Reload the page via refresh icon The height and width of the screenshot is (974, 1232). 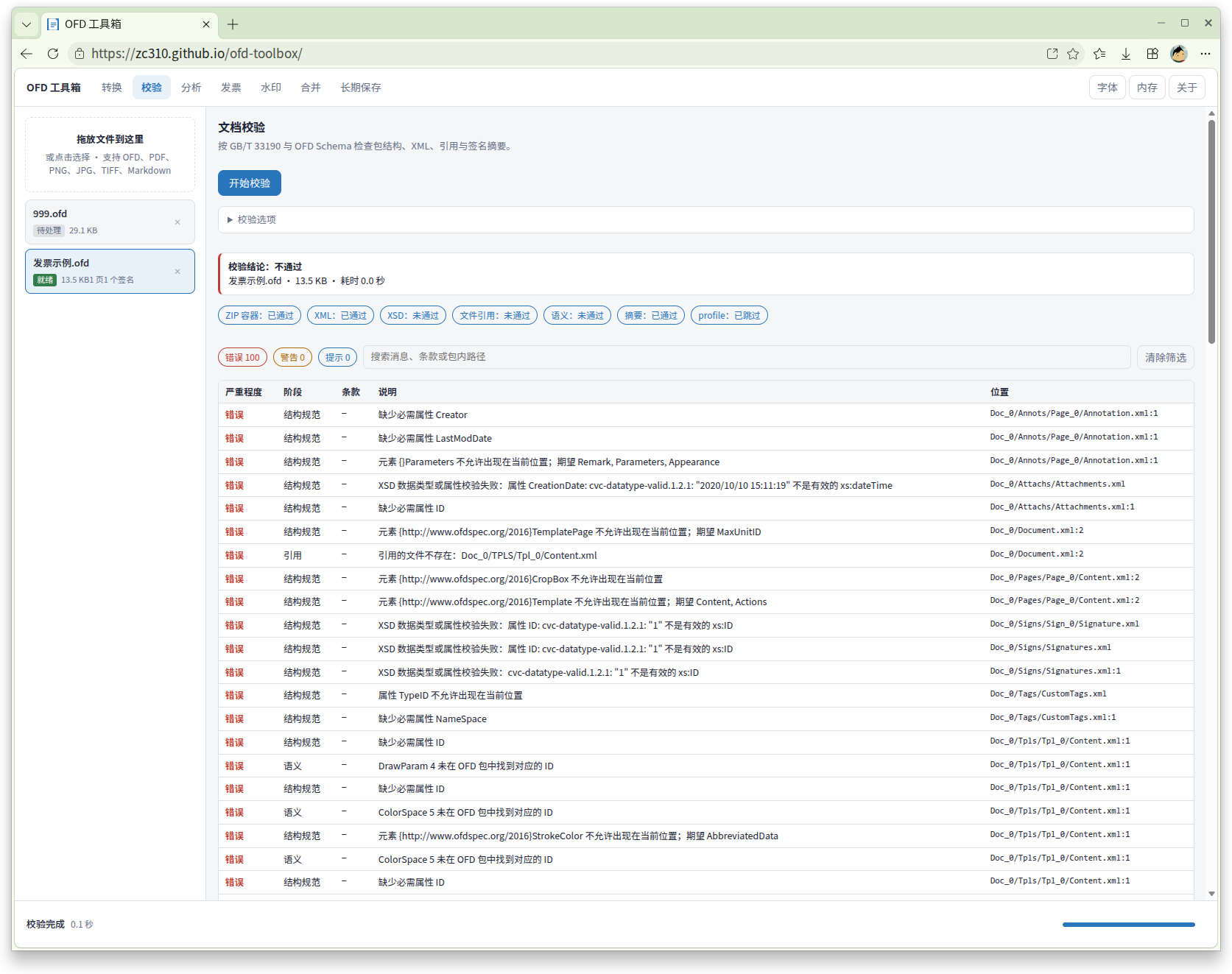53,54
